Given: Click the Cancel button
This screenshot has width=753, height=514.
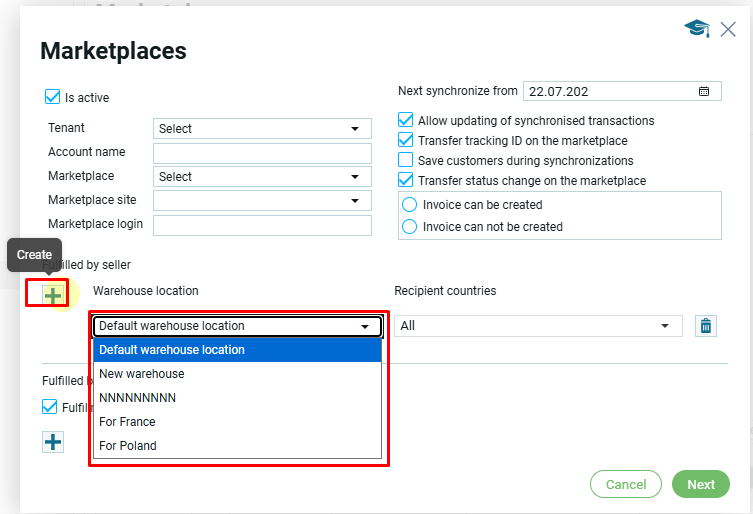Looking at the screenshot, I should click(x=626, y=484).
